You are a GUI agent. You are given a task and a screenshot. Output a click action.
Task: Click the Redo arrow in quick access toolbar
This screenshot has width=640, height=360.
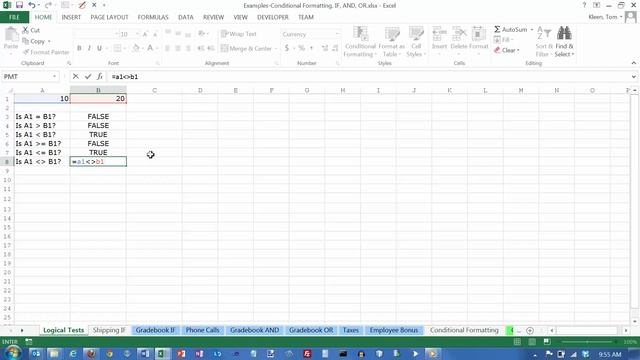pyautogui.click(x=48, y=5)
